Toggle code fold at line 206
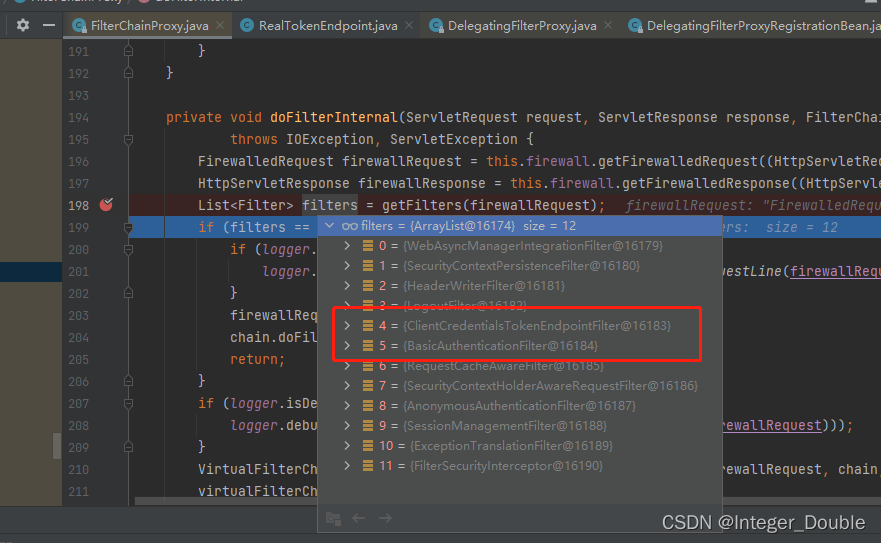Screen dimensions: 881x543 click(128, 382)
